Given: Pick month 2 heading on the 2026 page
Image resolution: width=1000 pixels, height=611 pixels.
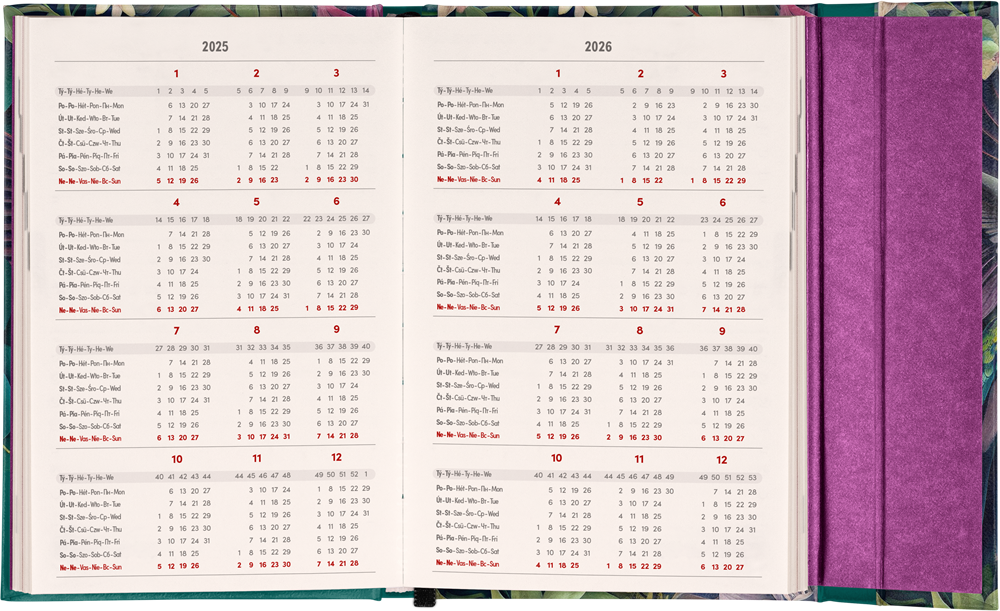Looking at the screenshot, I should click(640, 74).
